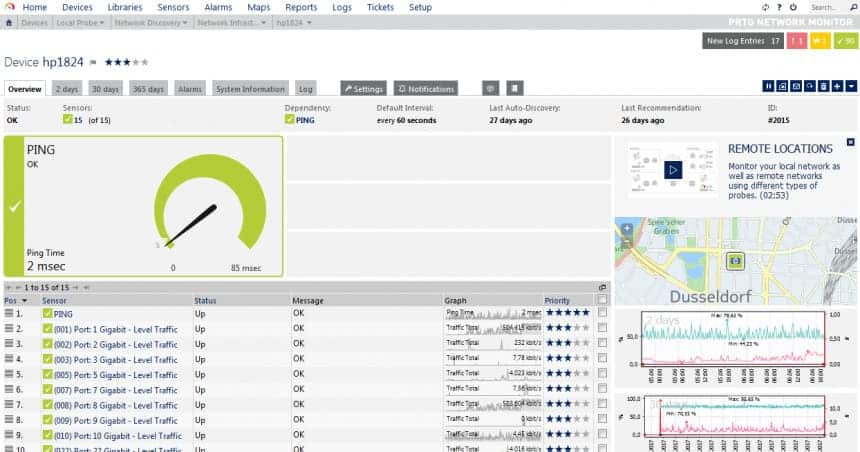Switch to the 30 days tab

coord(105,89)
